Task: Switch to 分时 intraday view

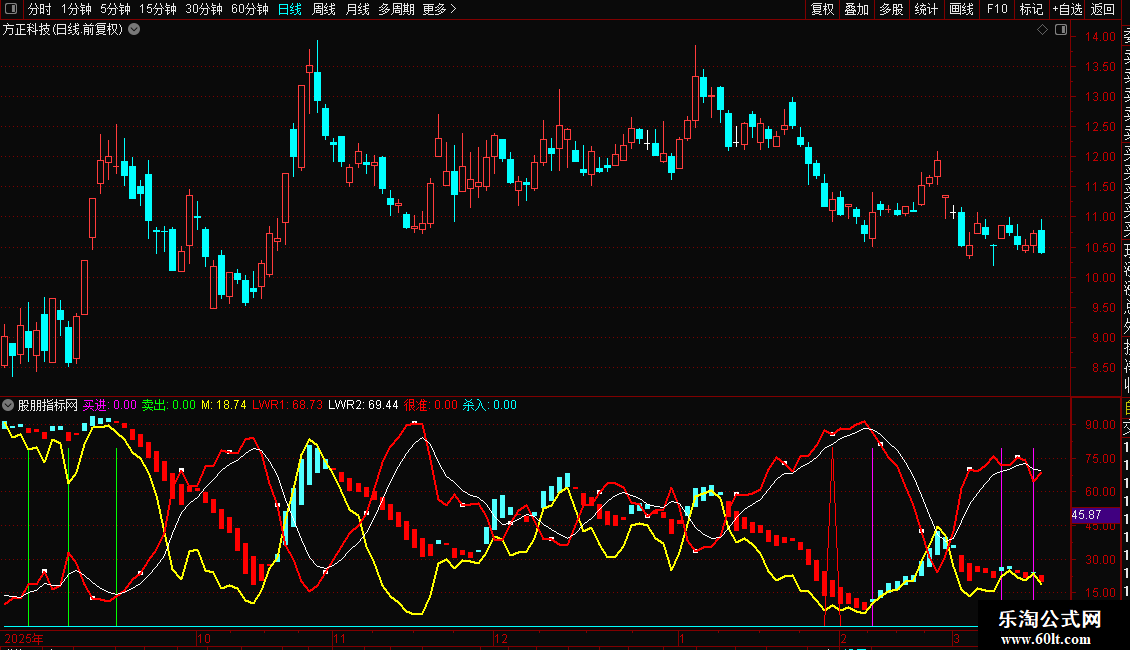Action: coord(40,9)
